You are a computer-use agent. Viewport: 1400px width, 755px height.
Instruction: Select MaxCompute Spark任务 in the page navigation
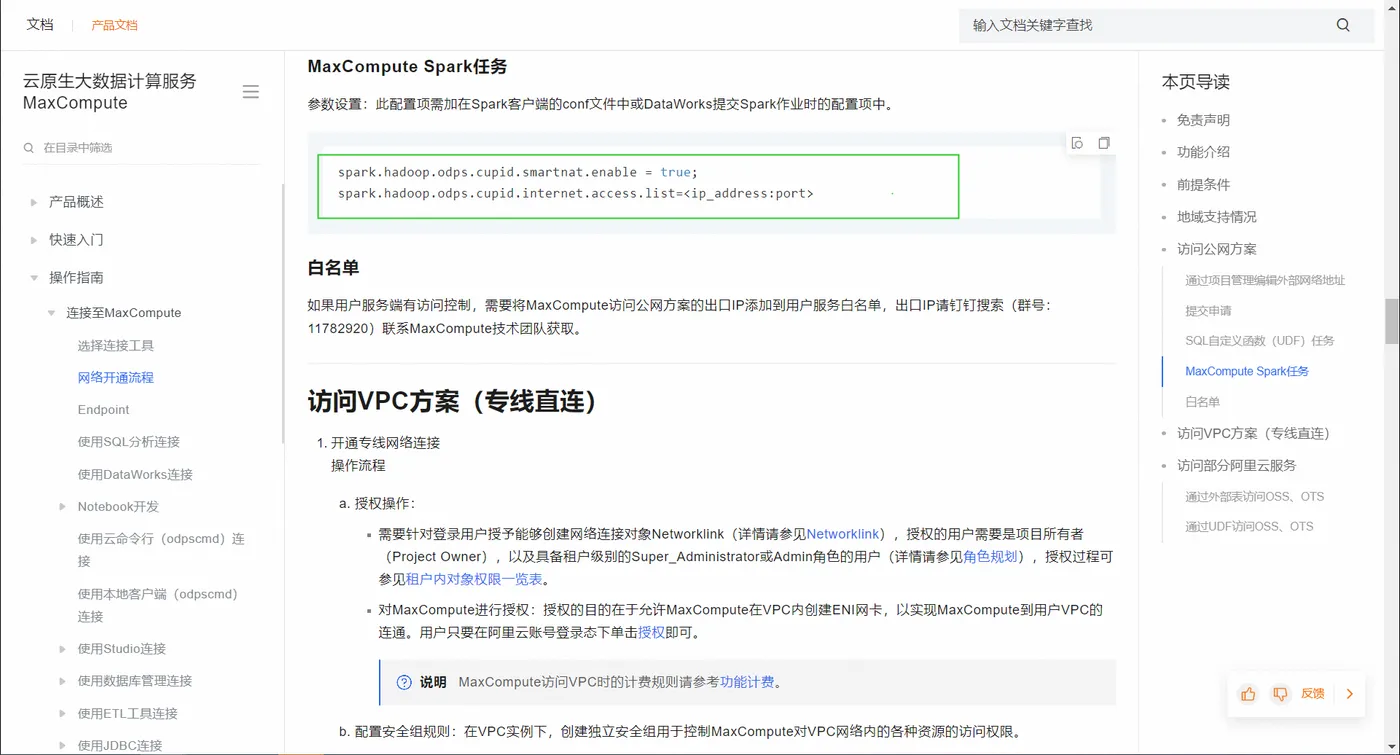(x=1247, y=372)
